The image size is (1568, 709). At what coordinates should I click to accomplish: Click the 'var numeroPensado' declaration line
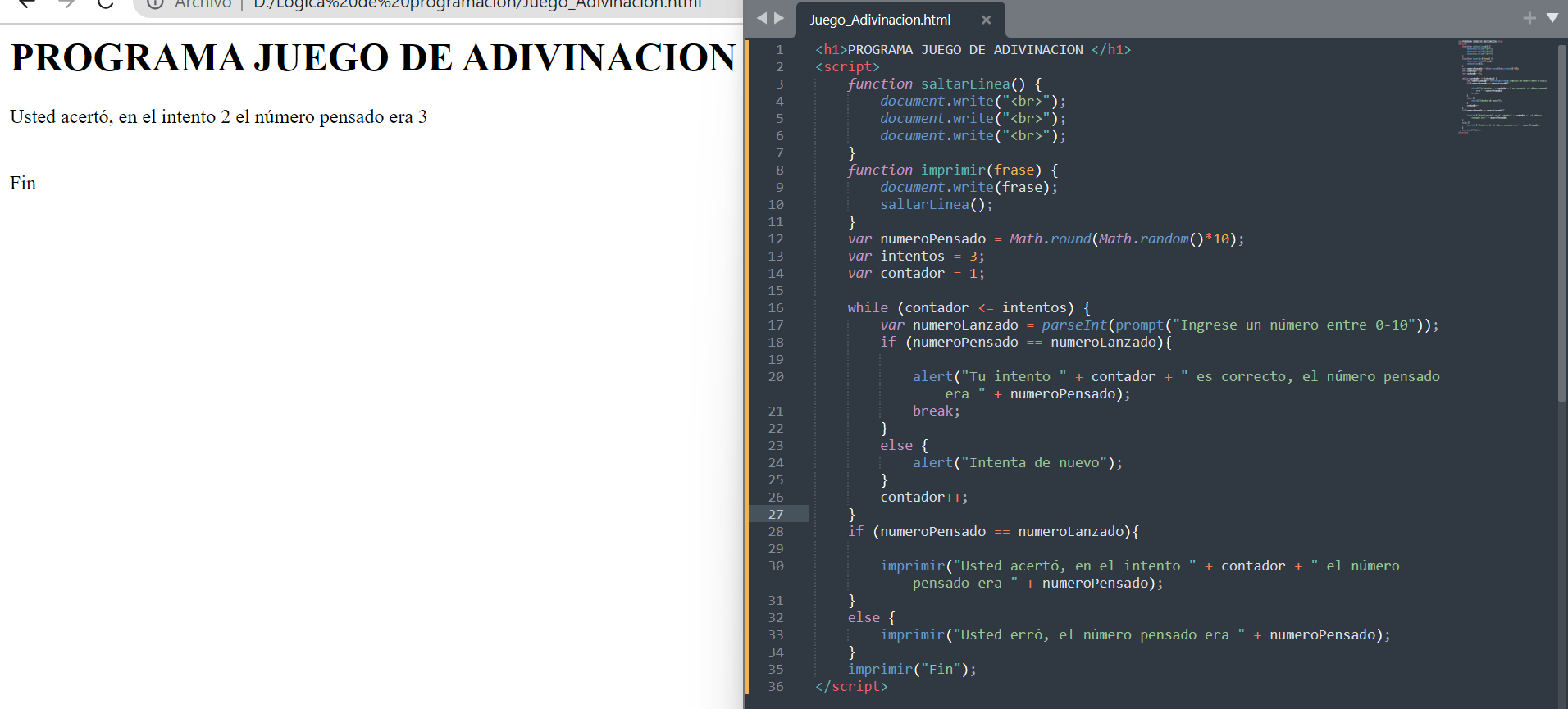pos(1046,239)
